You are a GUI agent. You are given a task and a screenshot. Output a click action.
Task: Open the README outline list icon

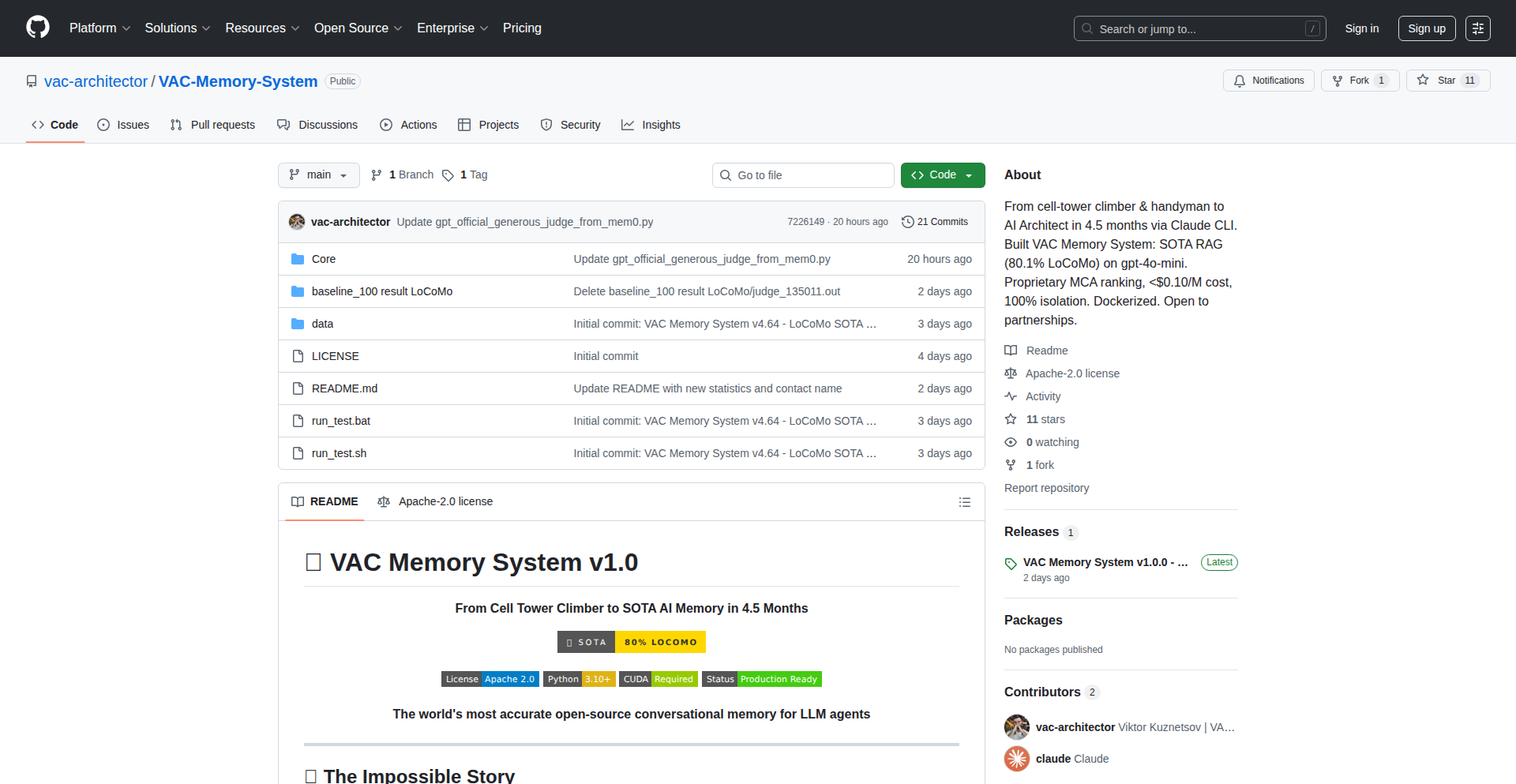[x=964, y=502]
